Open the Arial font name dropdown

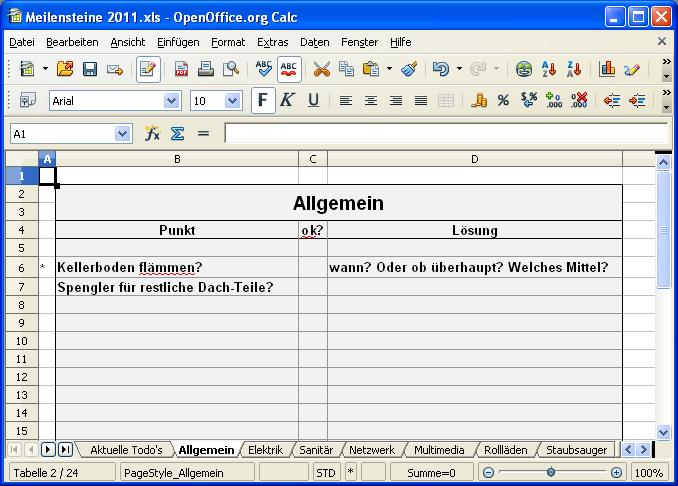tap(171, 101)
